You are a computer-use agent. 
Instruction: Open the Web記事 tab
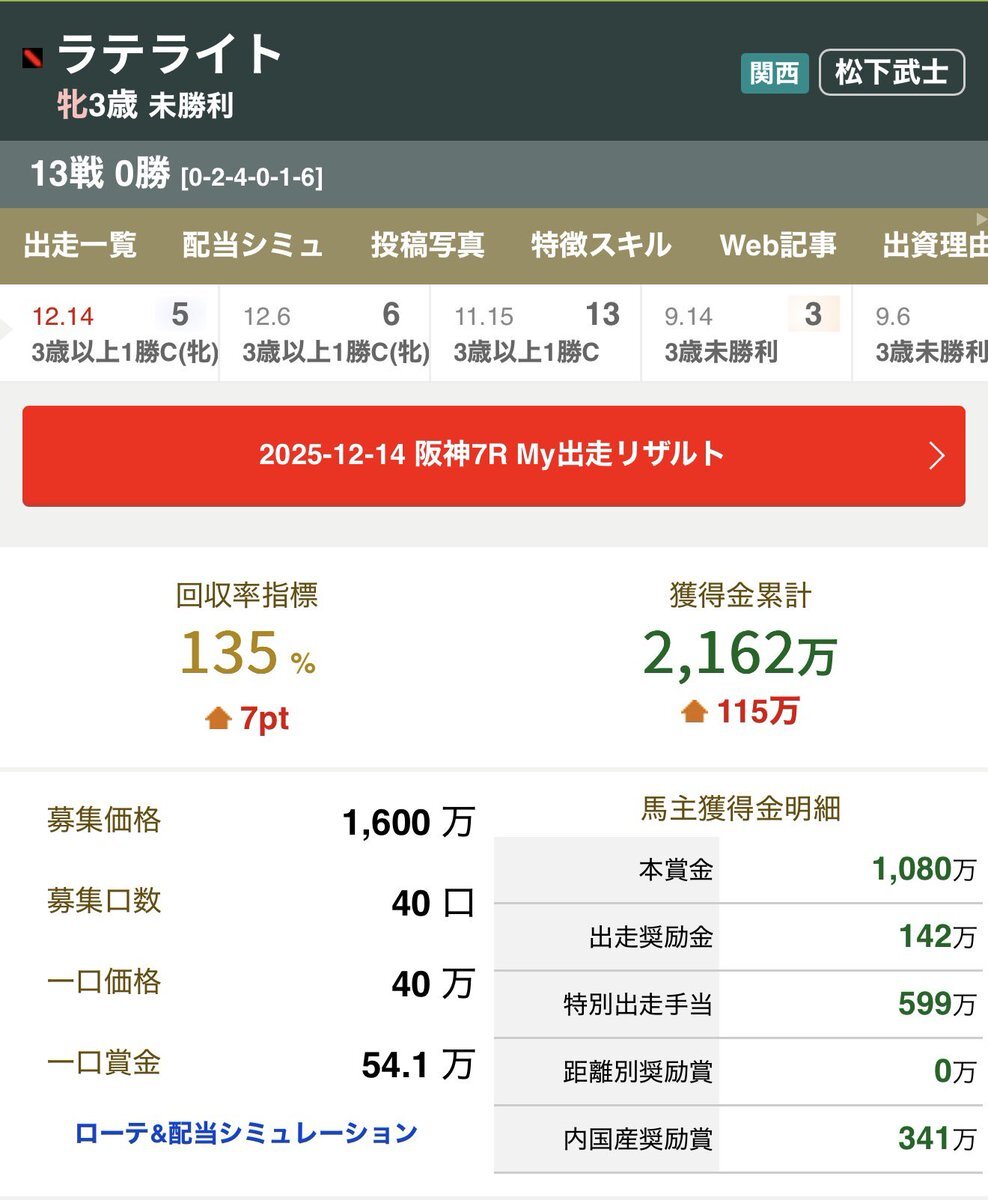(x=778, y=245)
